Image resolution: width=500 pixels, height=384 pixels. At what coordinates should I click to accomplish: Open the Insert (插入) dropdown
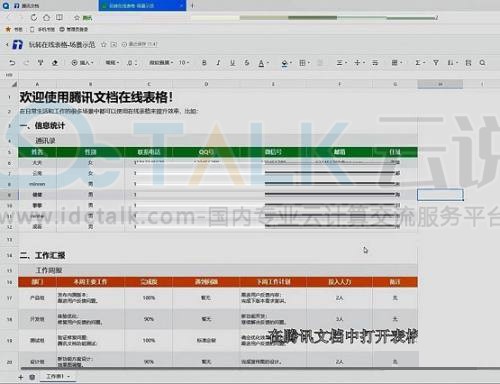click(83, 63)
